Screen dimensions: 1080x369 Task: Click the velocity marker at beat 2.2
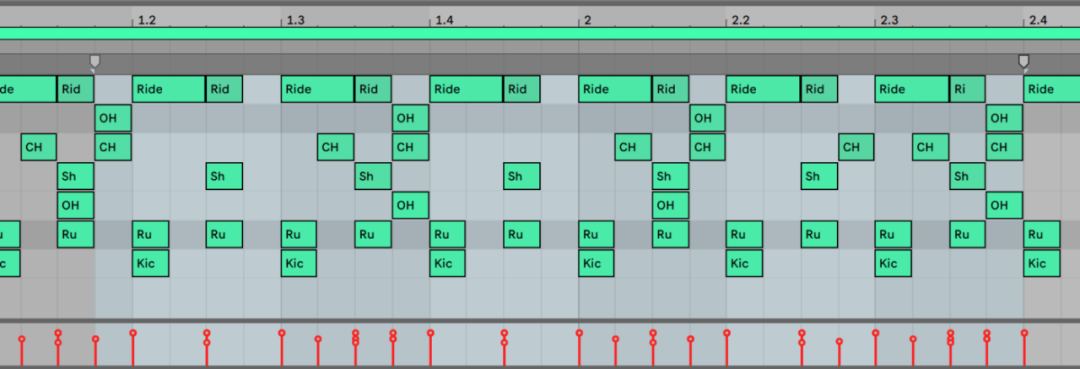727,333
